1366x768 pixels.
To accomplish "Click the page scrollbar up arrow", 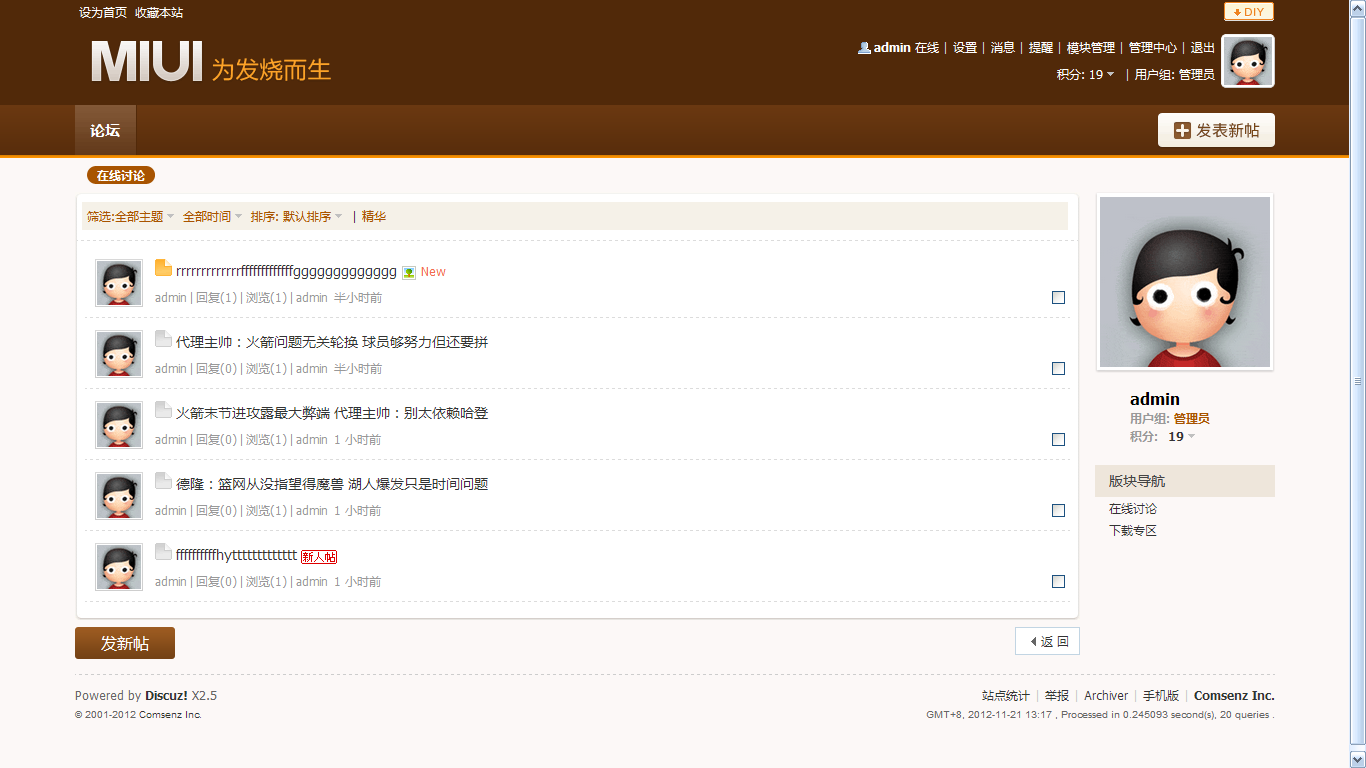I will pos(1357,8).
